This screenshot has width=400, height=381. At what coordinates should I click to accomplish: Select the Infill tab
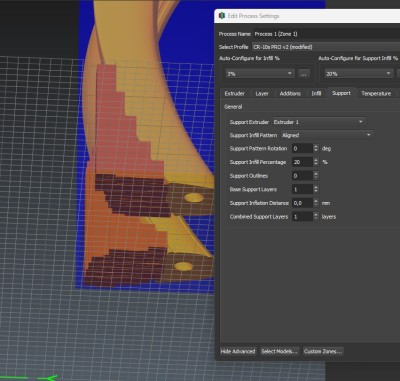[x=317, y=94]
